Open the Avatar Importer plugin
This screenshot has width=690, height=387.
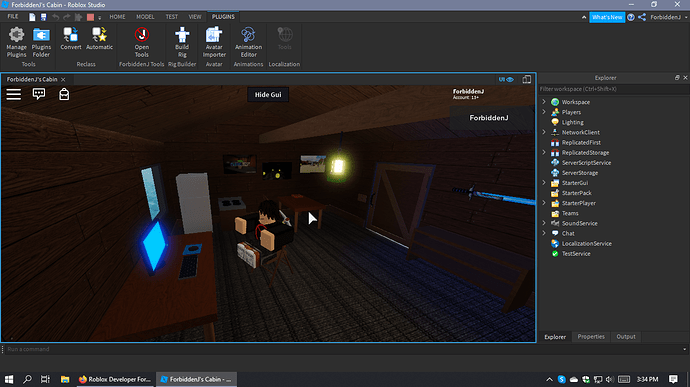click(214, 42)
